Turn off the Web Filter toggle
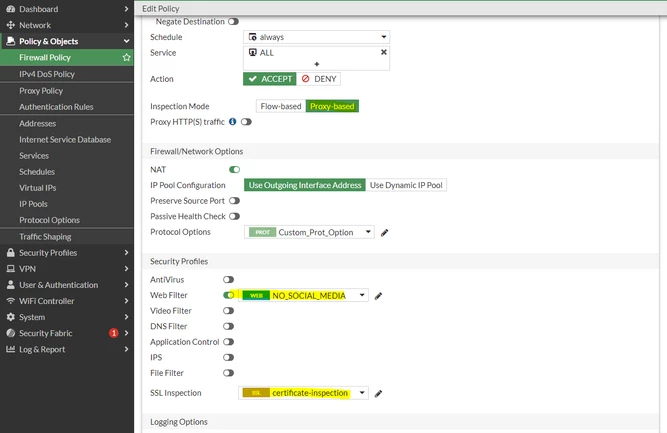This screenshot has height=433, width=667. point(228,295)
